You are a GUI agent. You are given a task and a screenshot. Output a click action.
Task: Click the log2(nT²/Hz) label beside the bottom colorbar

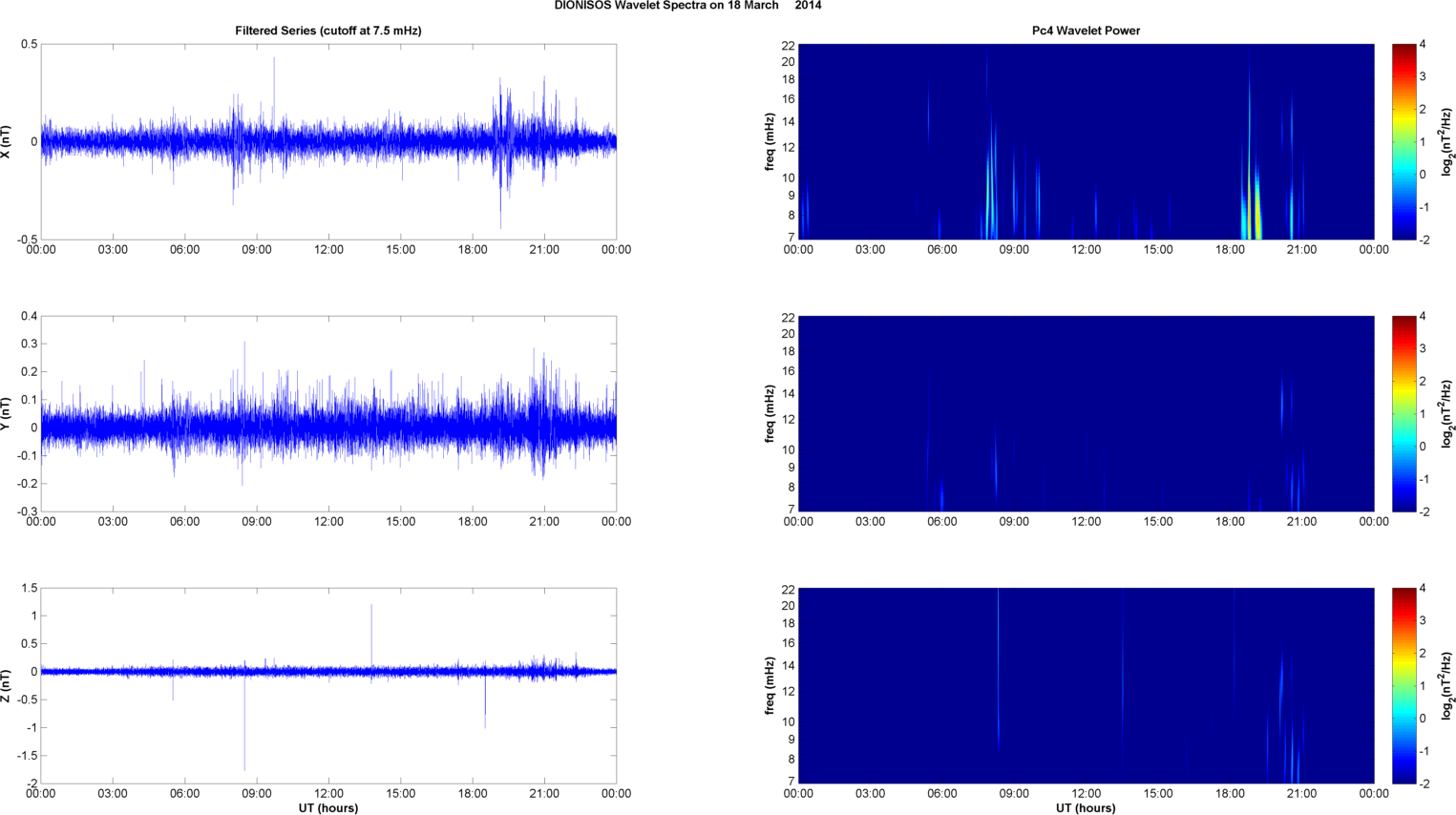tap(1448, 685)
